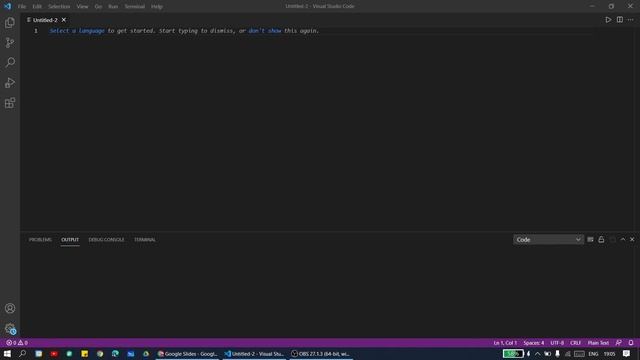This screenshot has height=360, width=640.
Task: Click the Windows taskbar search icon
Action: tap(23, 354)
